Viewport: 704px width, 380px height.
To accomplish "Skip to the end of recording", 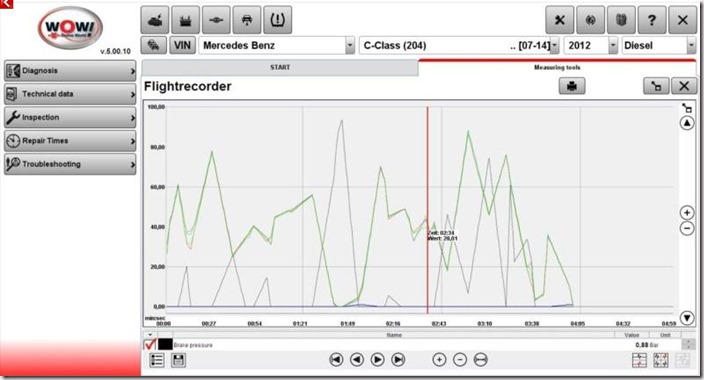I will (x=398, y=360).
